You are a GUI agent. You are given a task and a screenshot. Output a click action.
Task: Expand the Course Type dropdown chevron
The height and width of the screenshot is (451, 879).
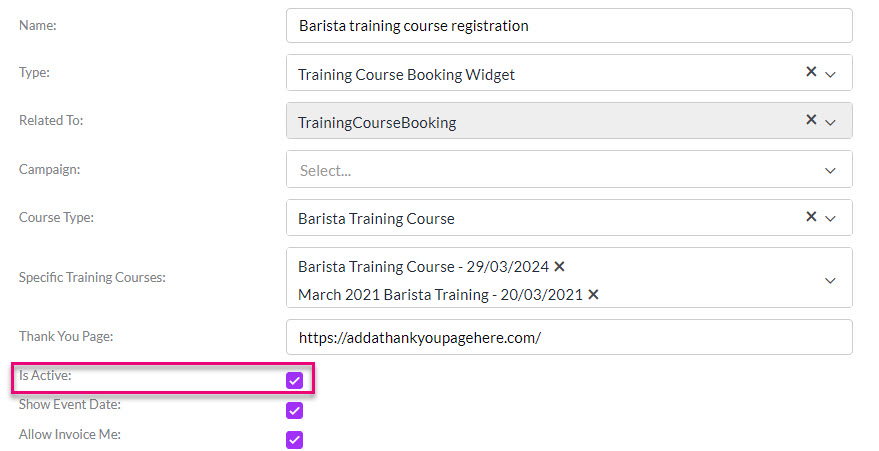point(830,218)
